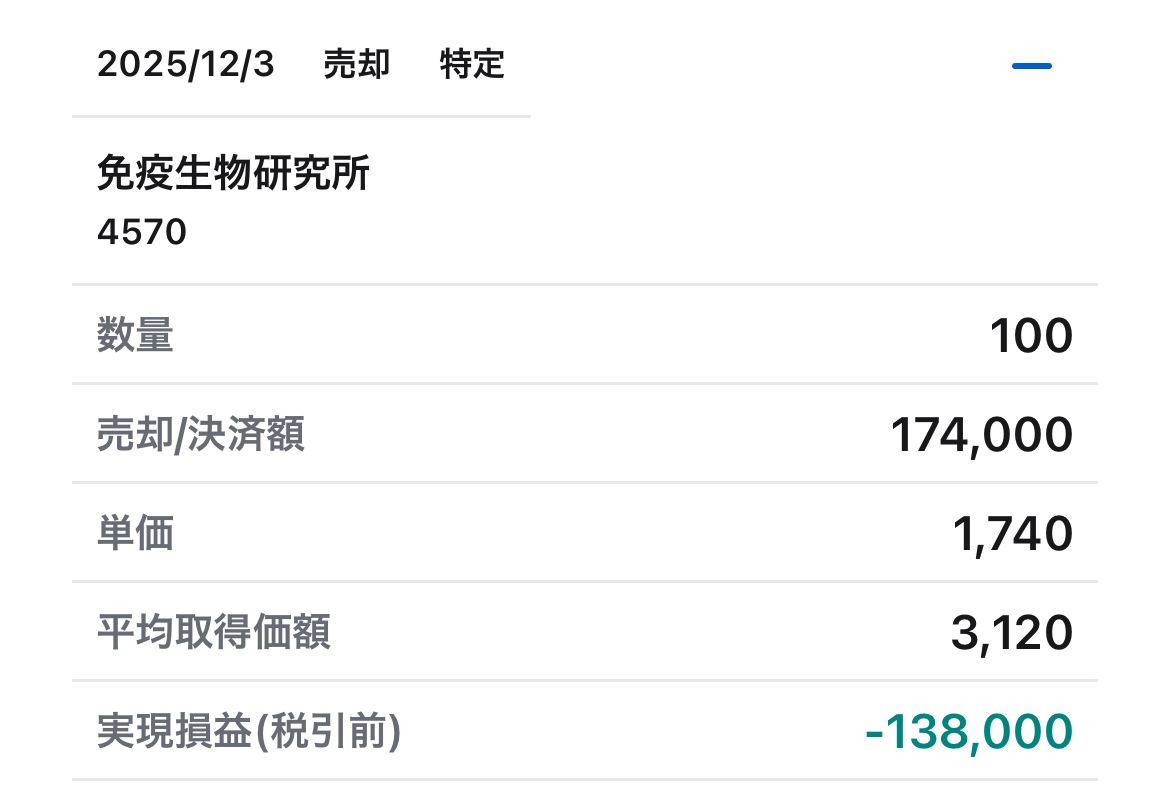The height and width of the screenshot is (800, 1170).
Task: Select the realized loss value -138,000
Action: coord(968,732)
